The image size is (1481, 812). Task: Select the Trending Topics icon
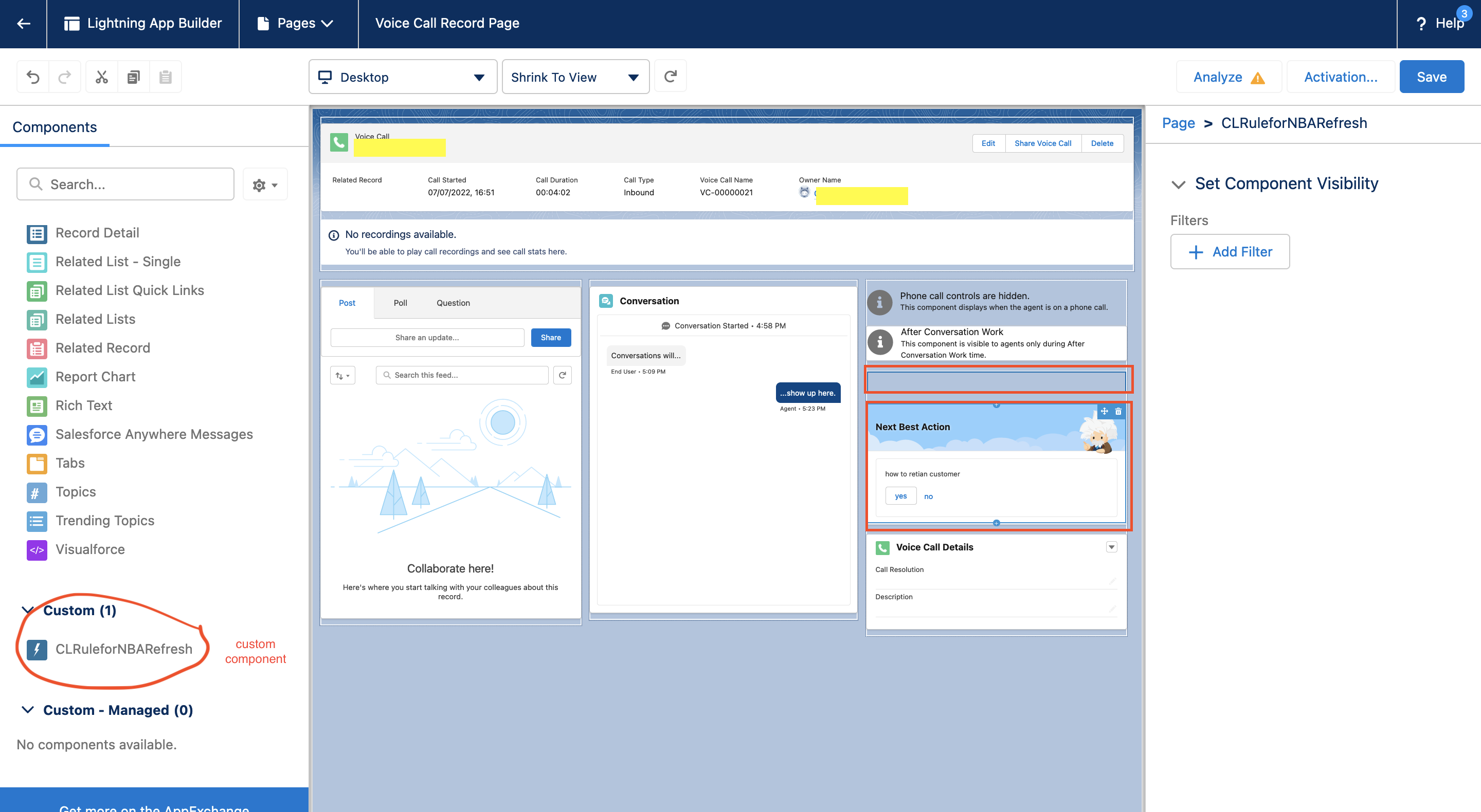coord(37,521)
